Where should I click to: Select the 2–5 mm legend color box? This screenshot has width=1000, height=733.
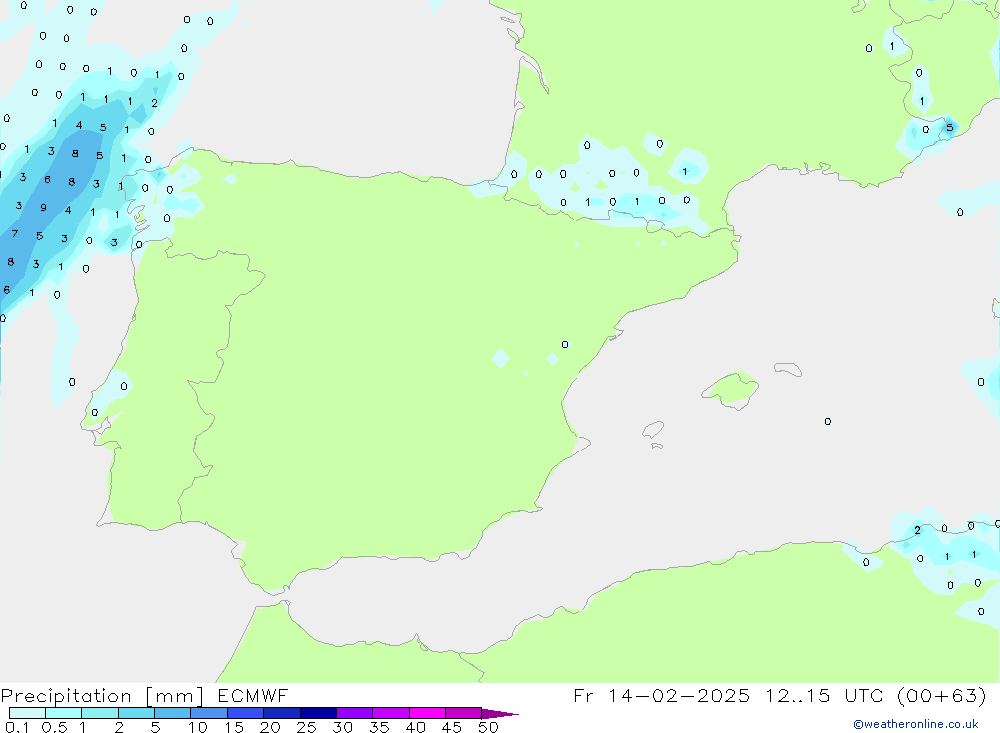[136, 713]
